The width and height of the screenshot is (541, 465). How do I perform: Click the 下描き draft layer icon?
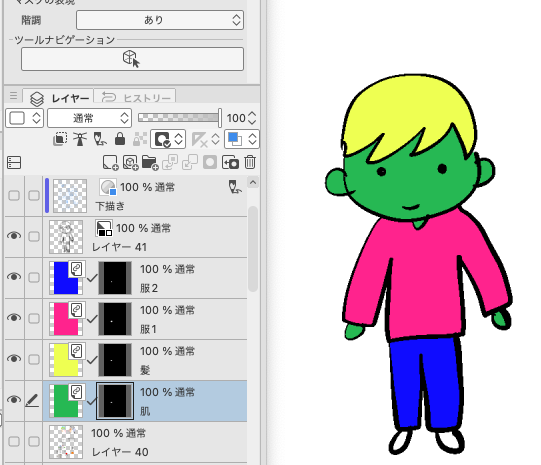(x=235, y=187)
